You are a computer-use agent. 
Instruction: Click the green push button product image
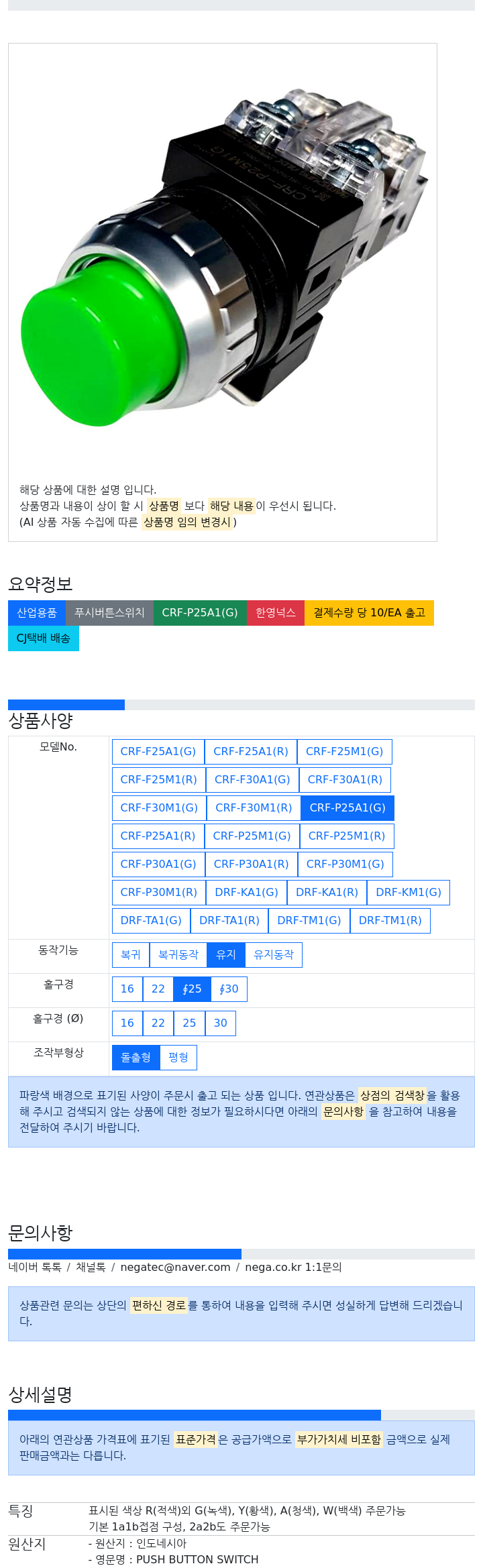pos(223,258)
